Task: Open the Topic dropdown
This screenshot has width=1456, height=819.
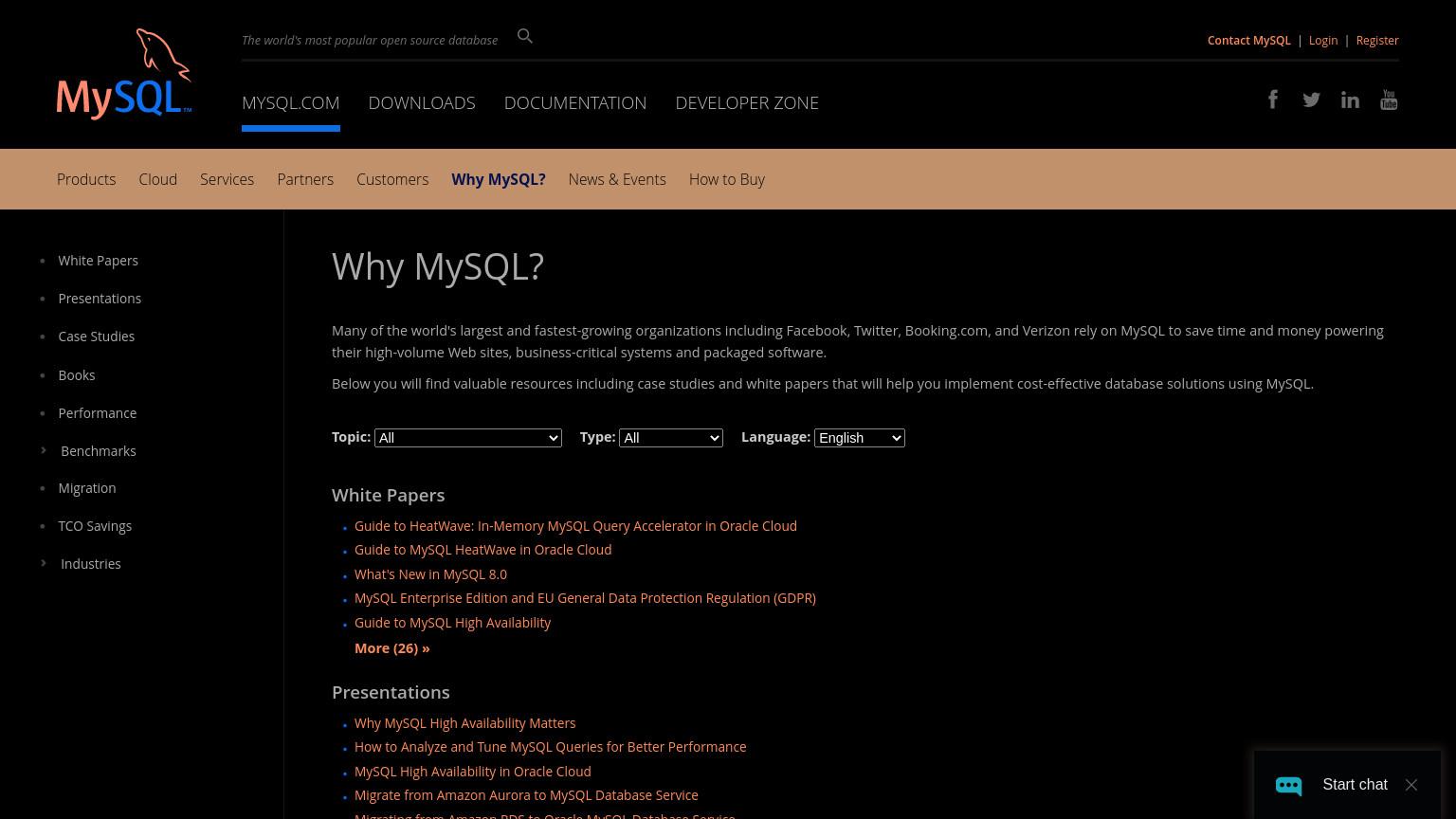Action: 468,438
